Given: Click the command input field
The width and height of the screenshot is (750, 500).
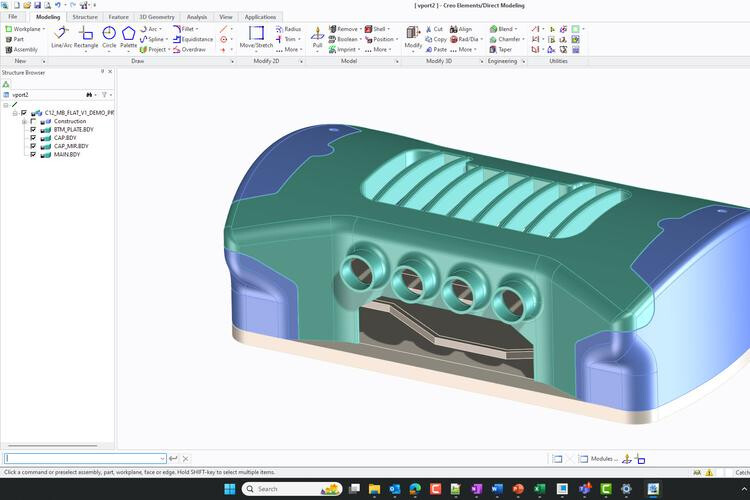Looking at the screenshot, I should pos(84,458).
